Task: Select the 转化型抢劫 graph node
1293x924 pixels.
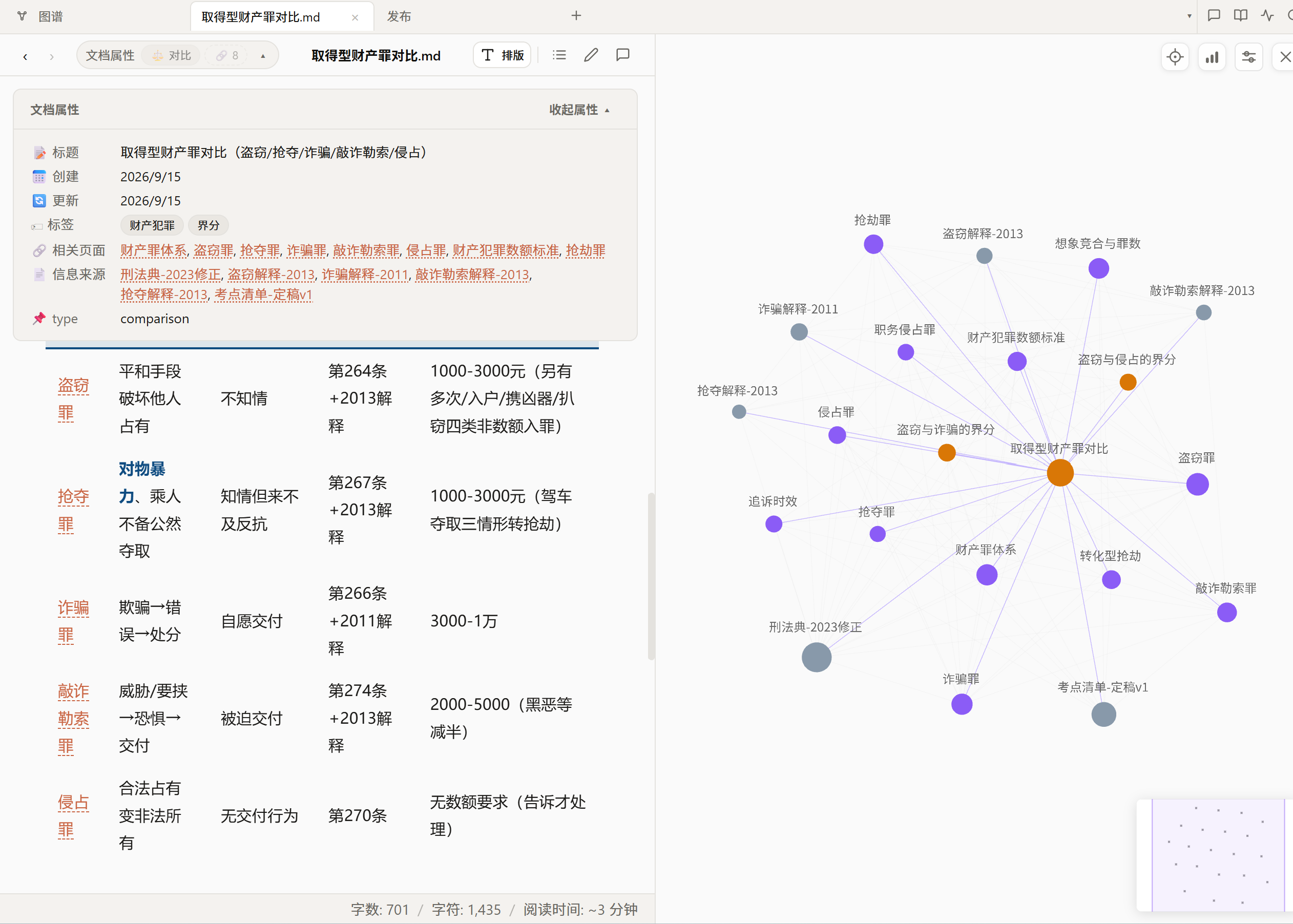Action: point(1111,579)
